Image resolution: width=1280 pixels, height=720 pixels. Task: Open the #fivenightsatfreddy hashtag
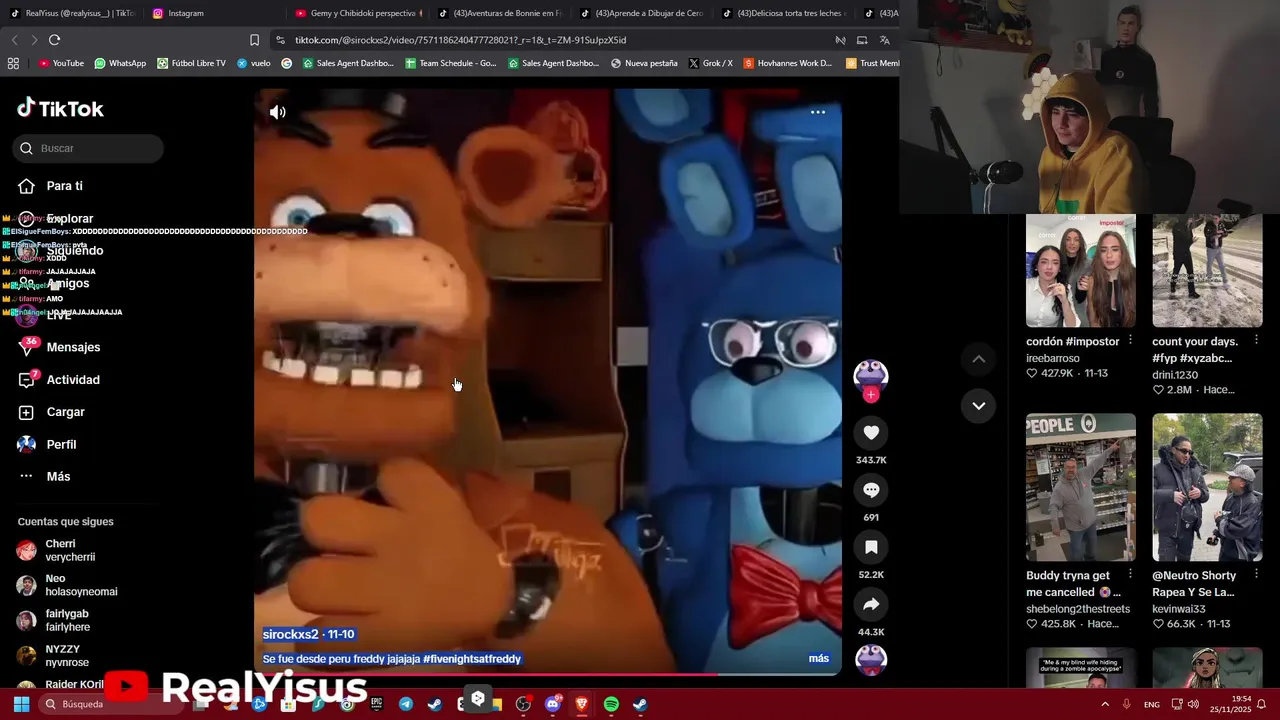(472, 659)
